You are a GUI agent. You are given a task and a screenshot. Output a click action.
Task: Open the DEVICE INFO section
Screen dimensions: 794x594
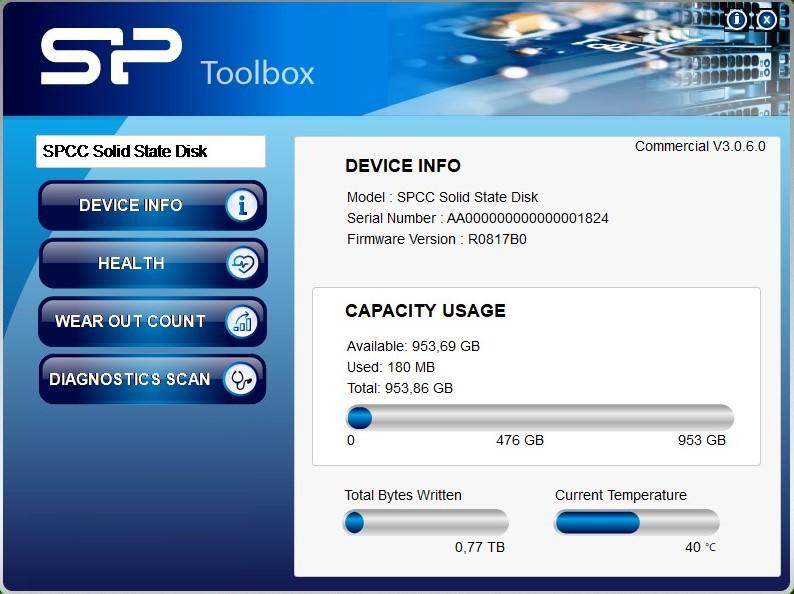(x=131, y=206)
